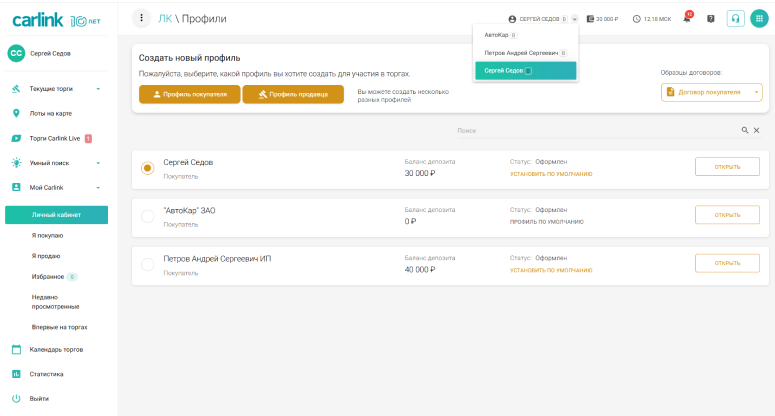Select the Сергей Седов profile radio button
Image resolution: width=775 pixels, height=416 pixels.
tap(147, 168)
